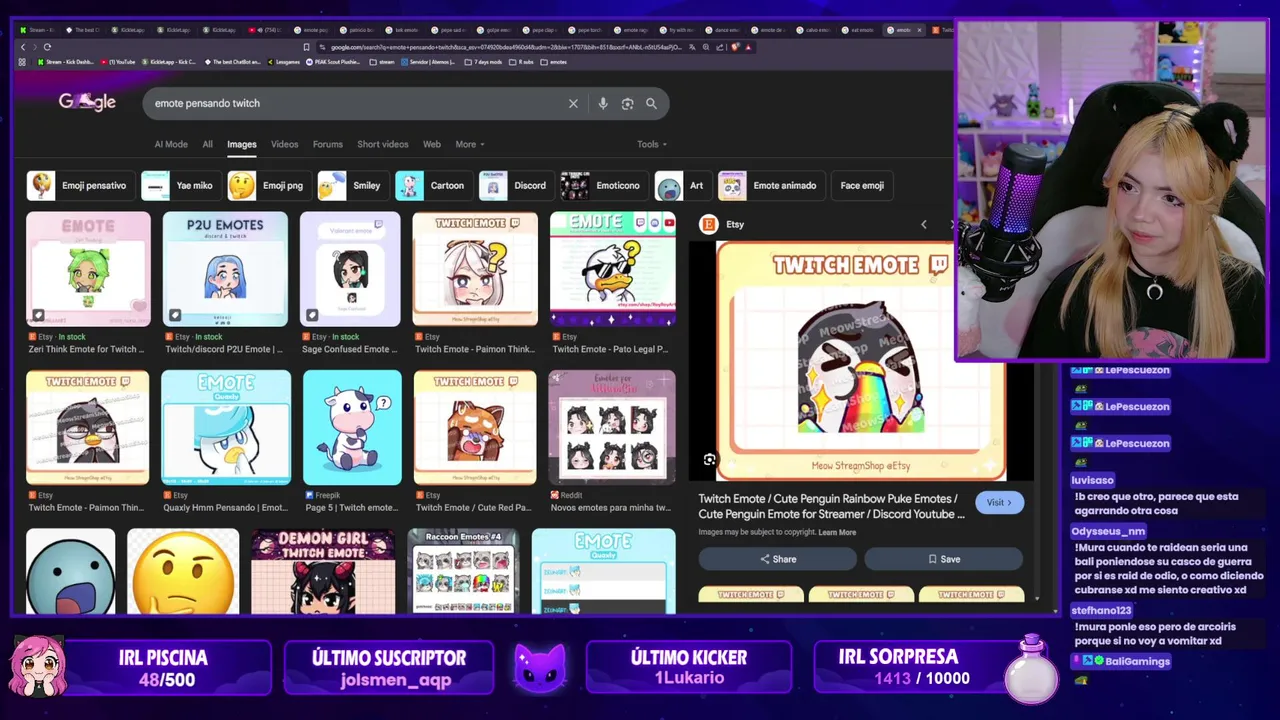Open the Lessgames bookmark
The width and height of the screenshot is (1280, 720).
tap(283, 62)
